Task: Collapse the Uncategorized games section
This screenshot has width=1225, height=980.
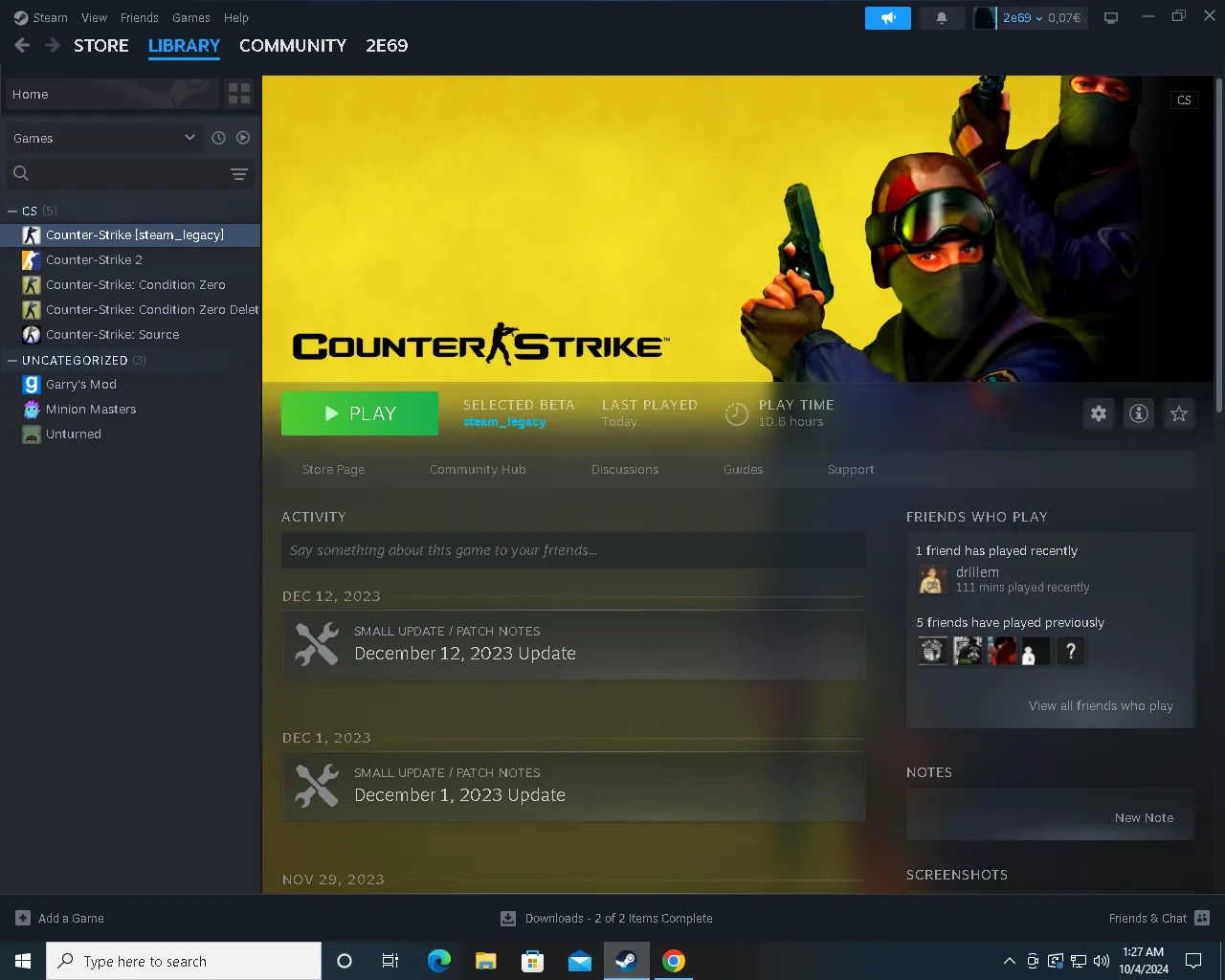Action: (12, 360)
